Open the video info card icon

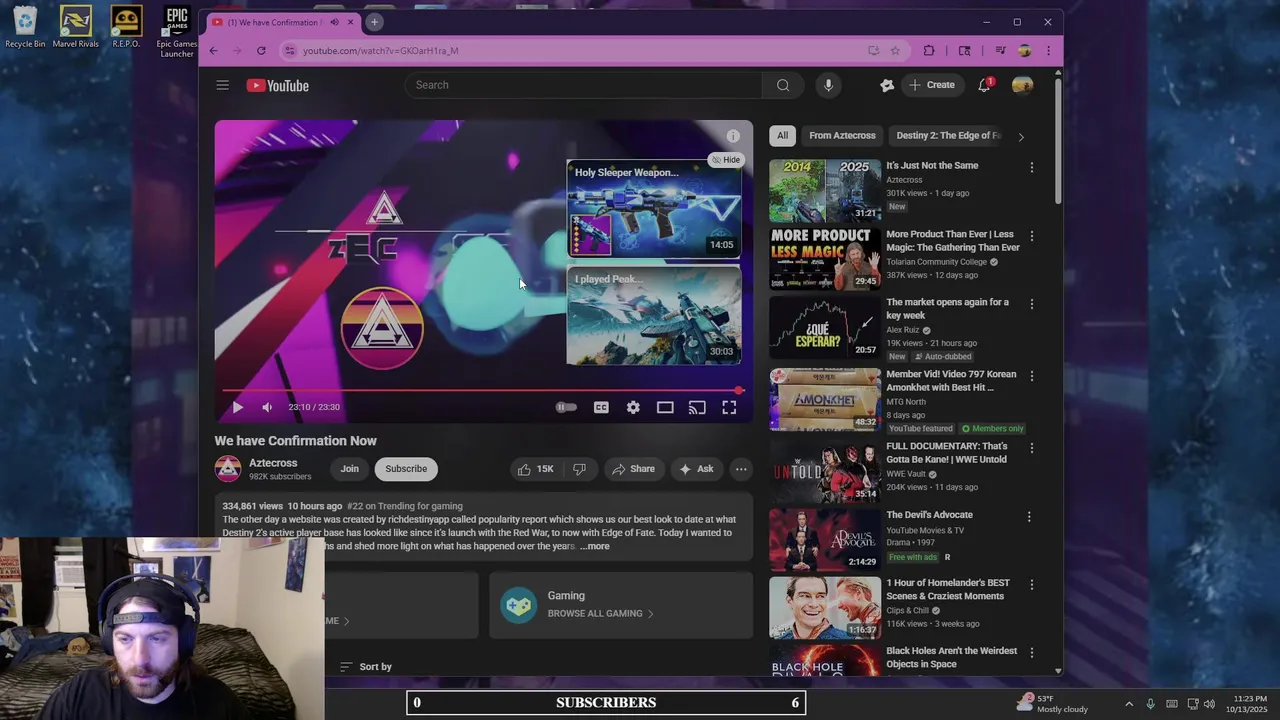tap(733, 136)
